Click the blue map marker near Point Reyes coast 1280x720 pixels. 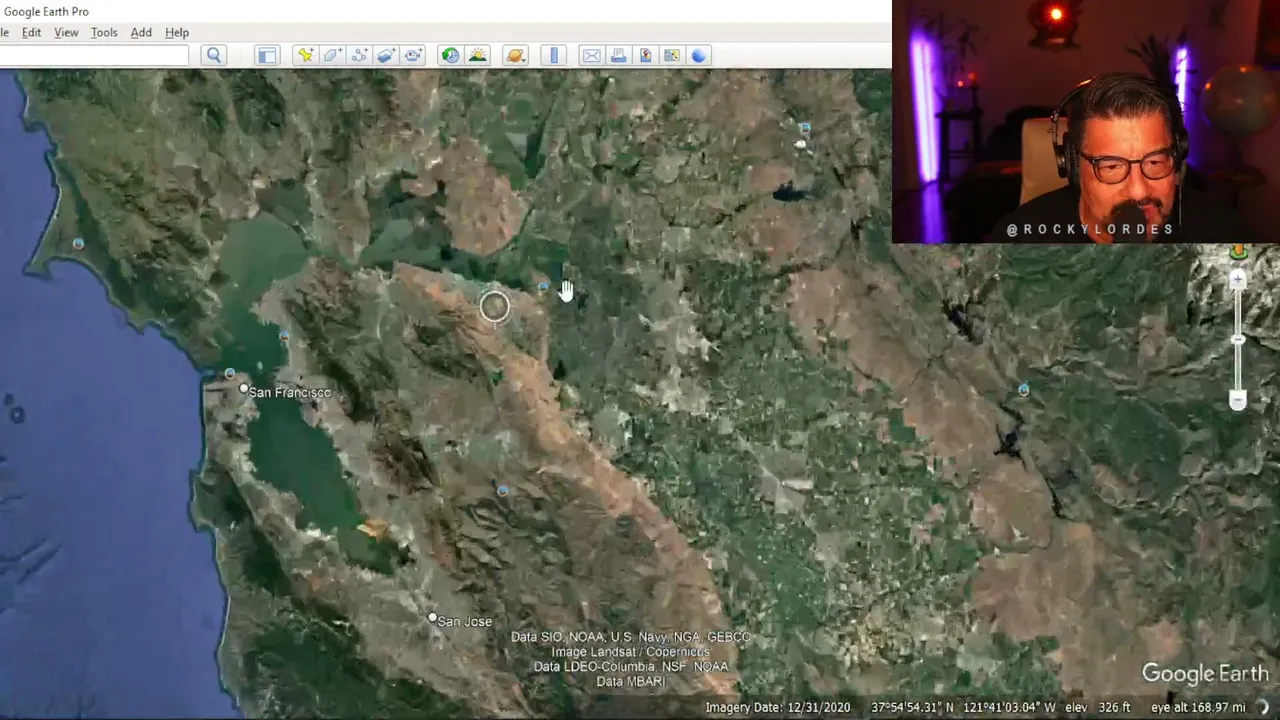(x=78, y=243)
